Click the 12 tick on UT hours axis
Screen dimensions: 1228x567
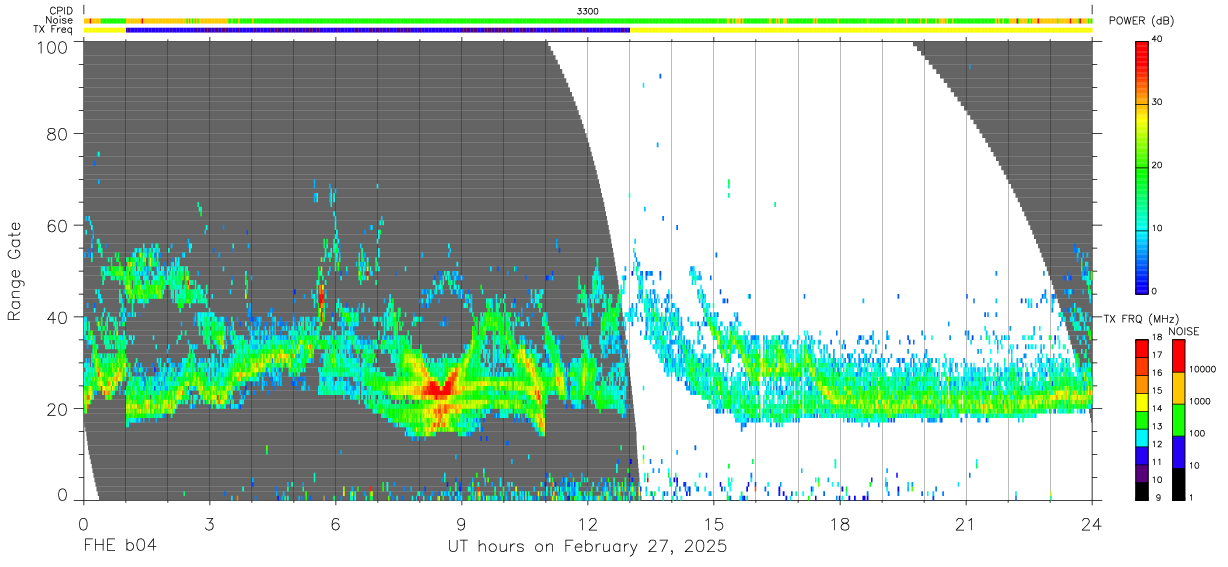click(x=587, y=523)
